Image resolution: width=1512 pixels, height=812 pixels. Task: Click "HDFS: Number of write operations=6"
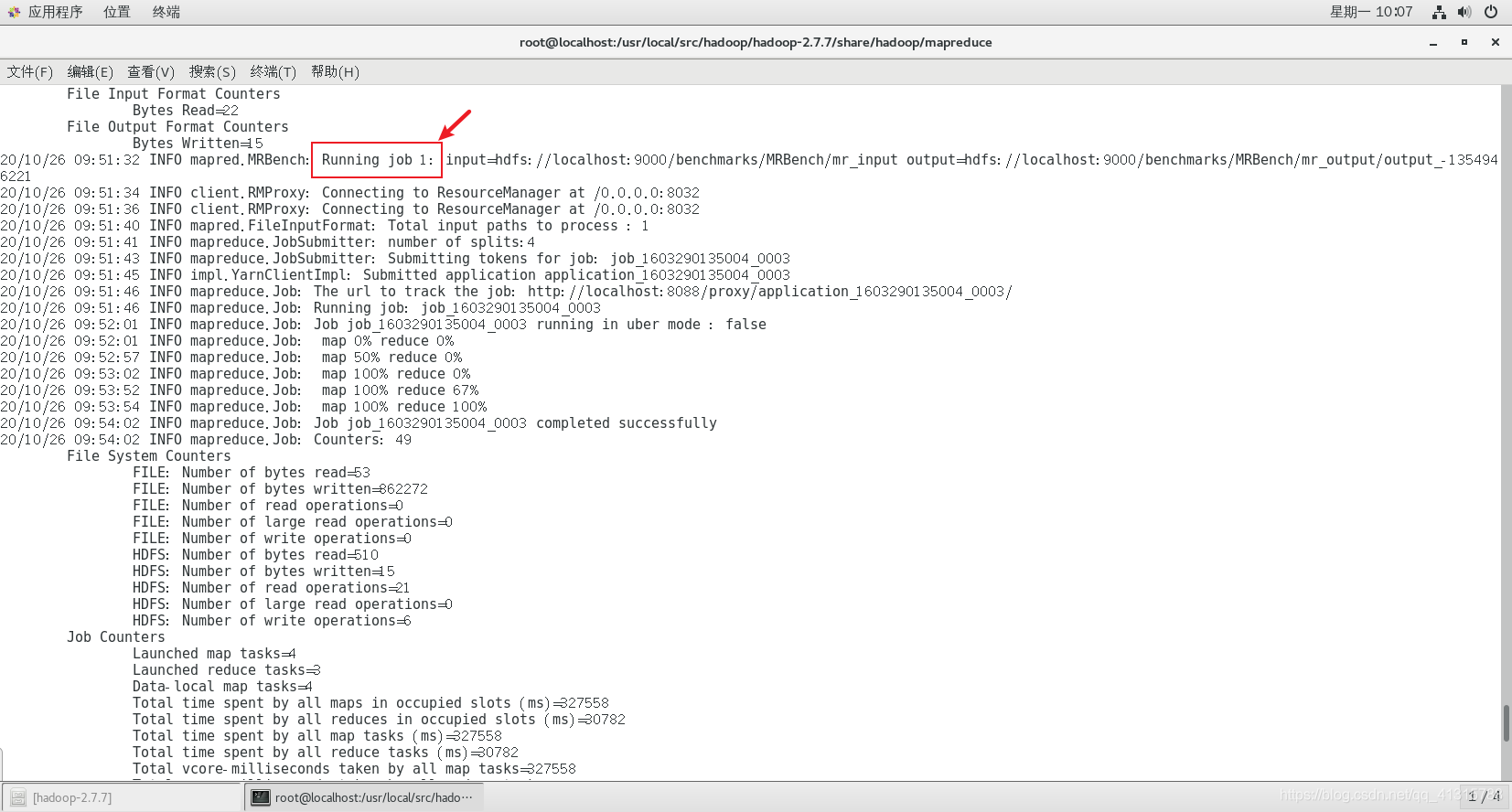(x=272, y=621)
